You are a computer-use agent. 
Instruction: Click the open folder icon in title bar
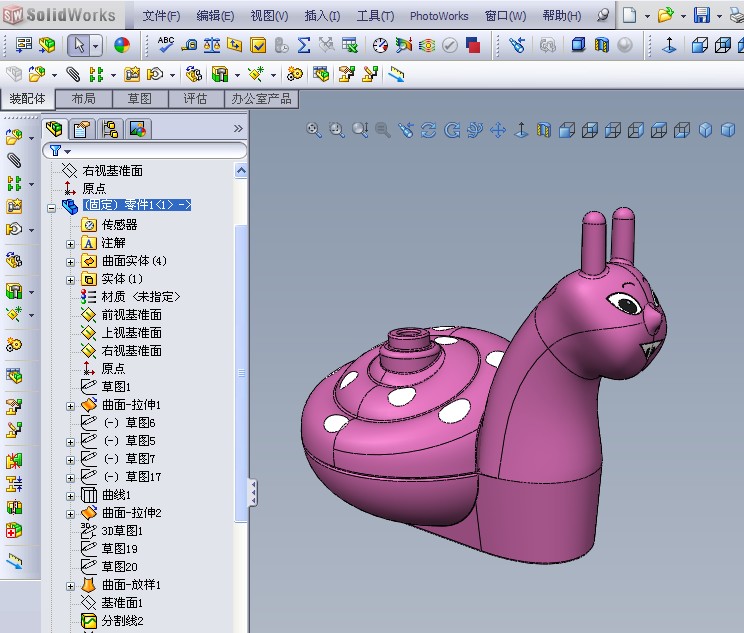[x=665, y=15]
